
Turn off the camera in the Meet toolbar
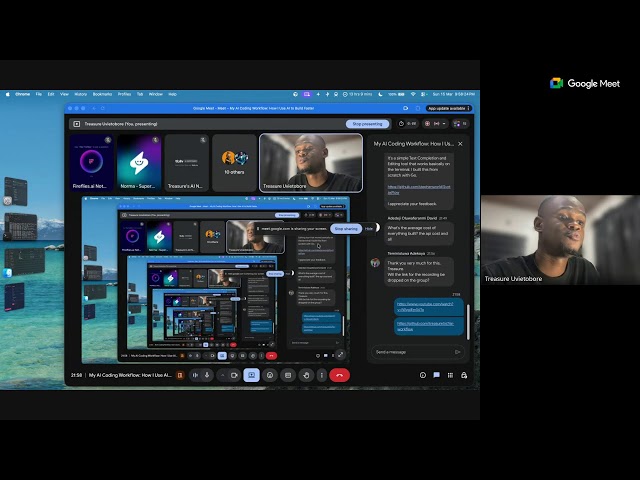[x=234, y=375]
